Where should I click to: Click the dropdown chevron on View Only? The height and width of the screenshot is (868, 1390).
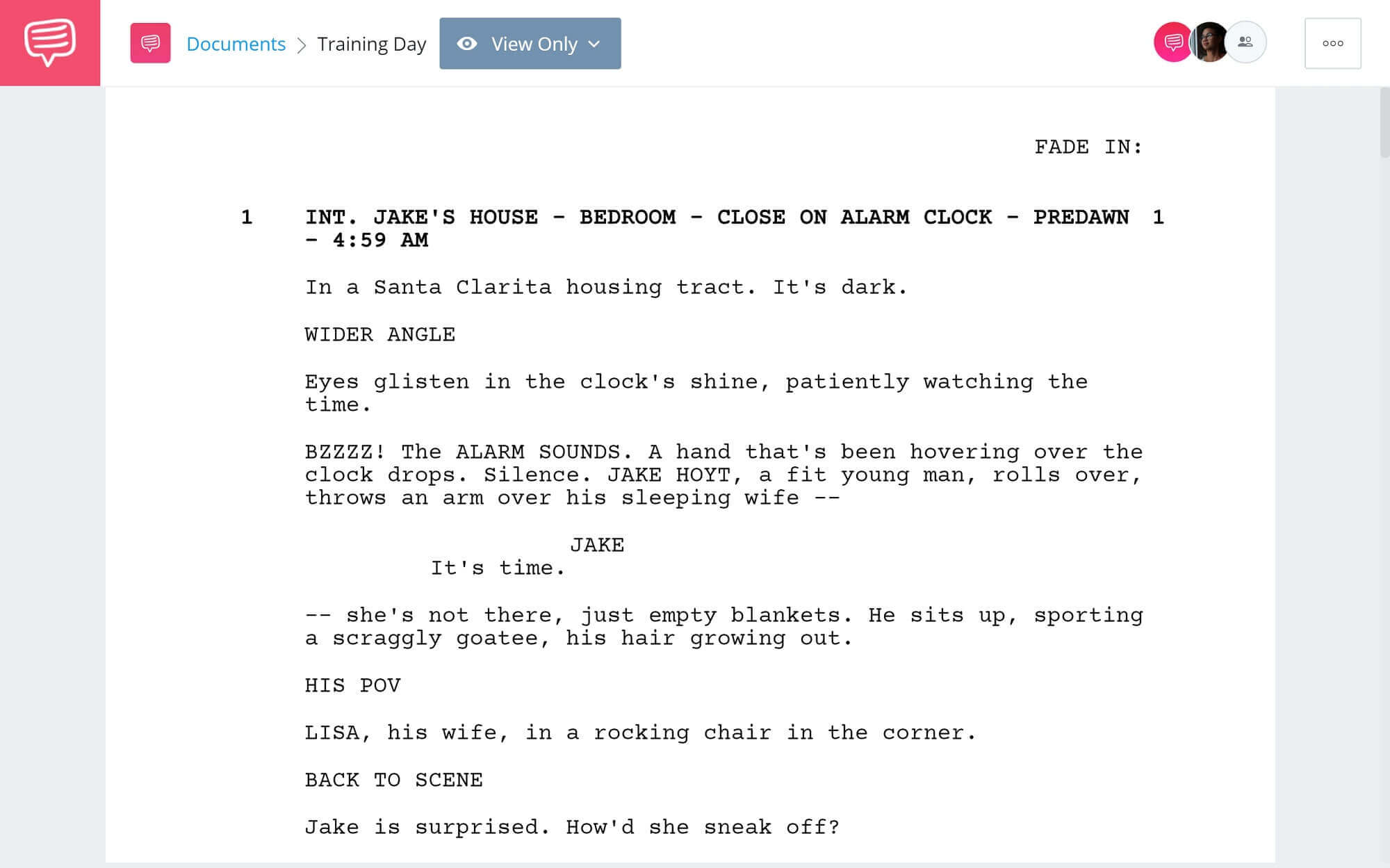[595, 43]
